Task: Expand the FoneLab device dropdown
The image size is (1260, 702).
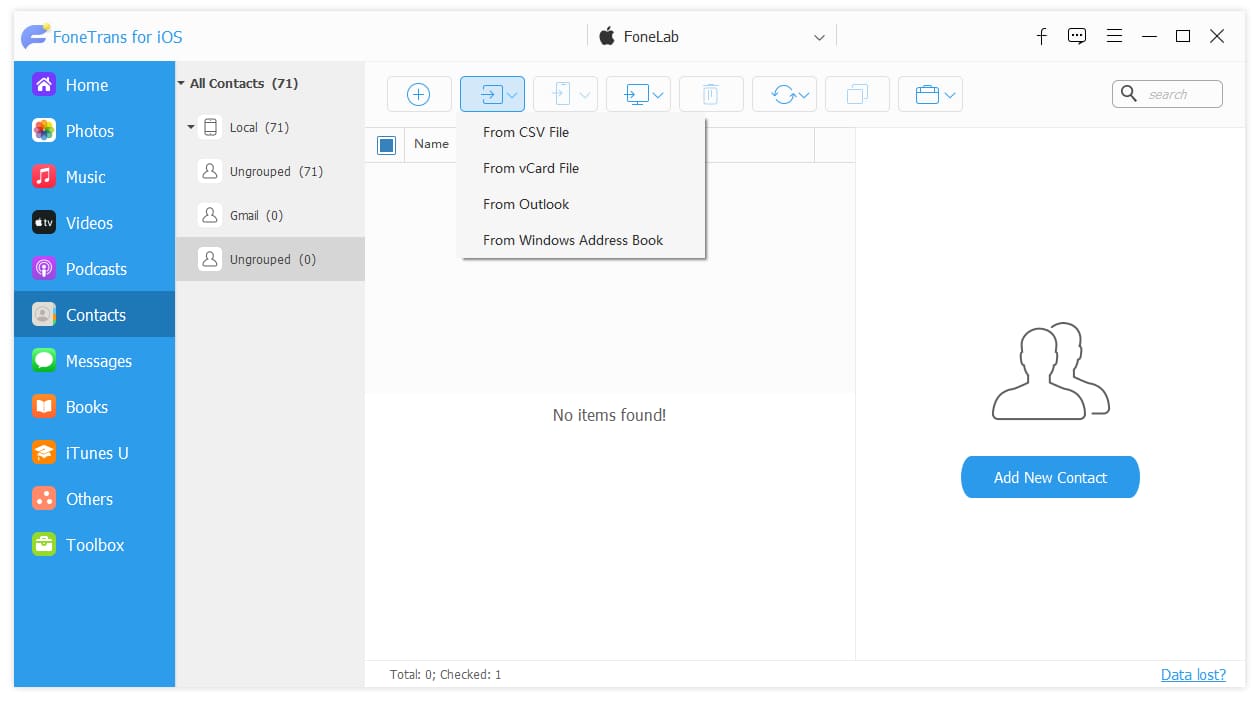Action: click(819, 37)
